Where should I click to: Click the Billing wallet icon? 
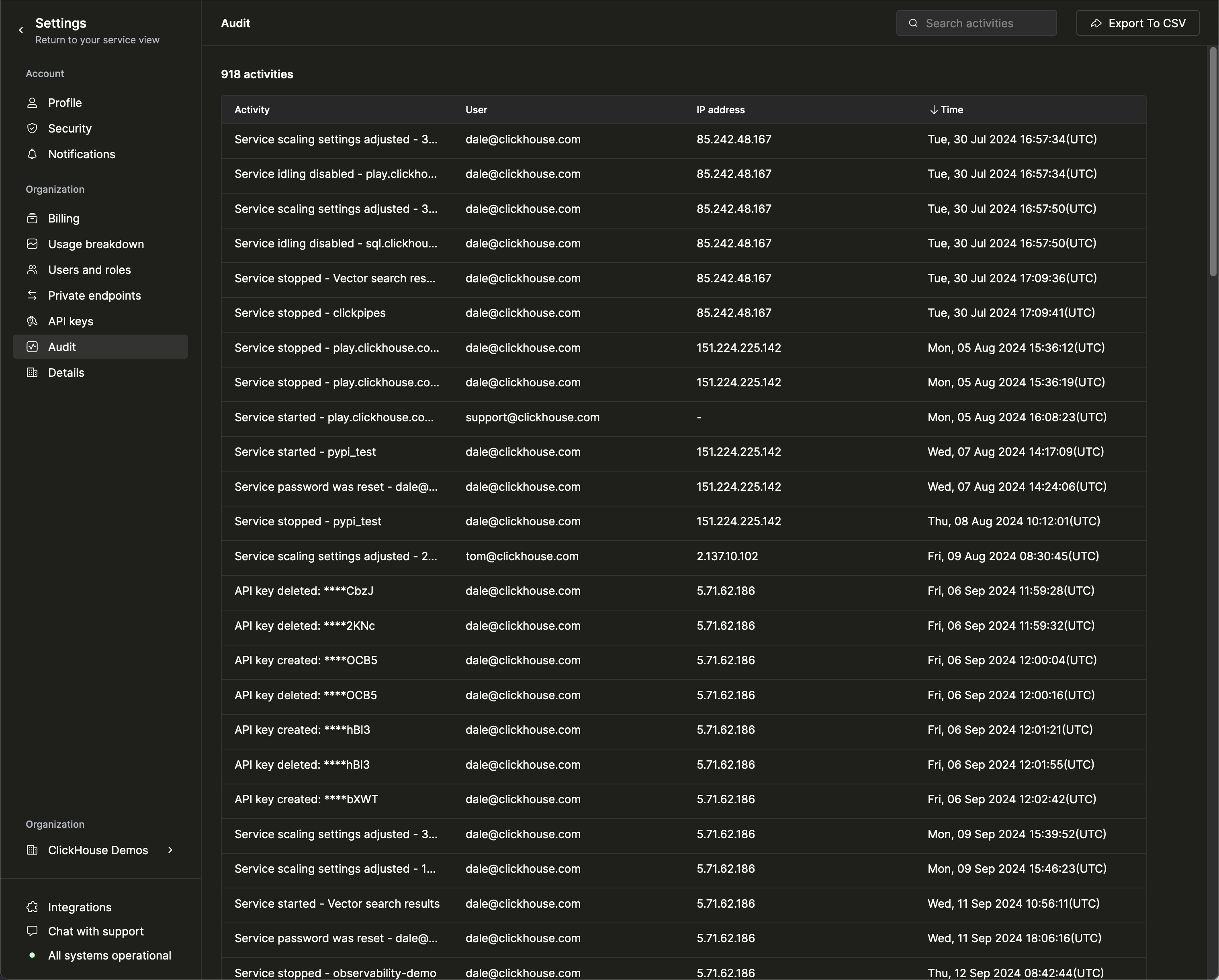32,219
